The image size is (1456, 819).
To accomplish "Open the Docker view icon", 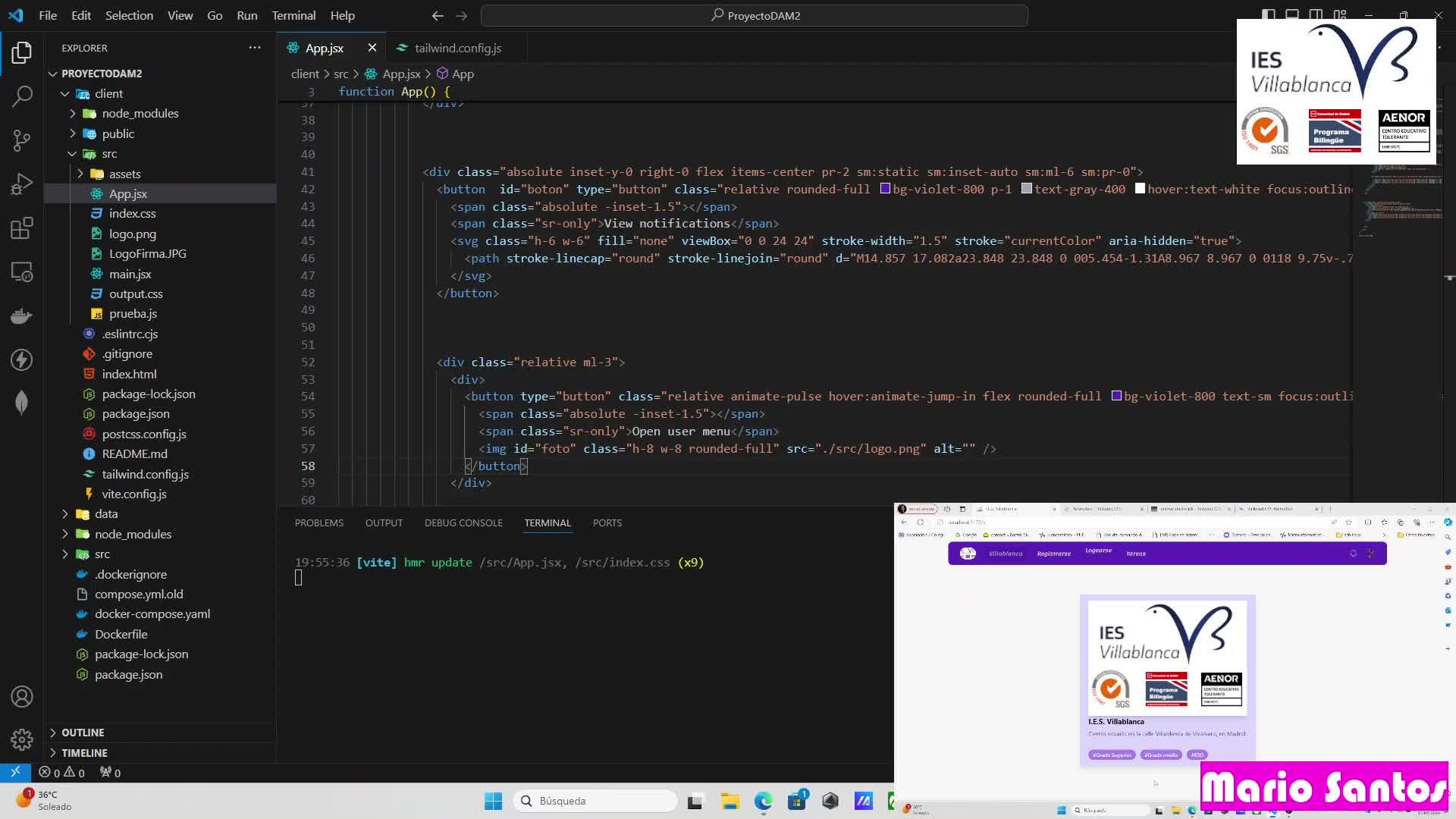I will coord(22,315).
